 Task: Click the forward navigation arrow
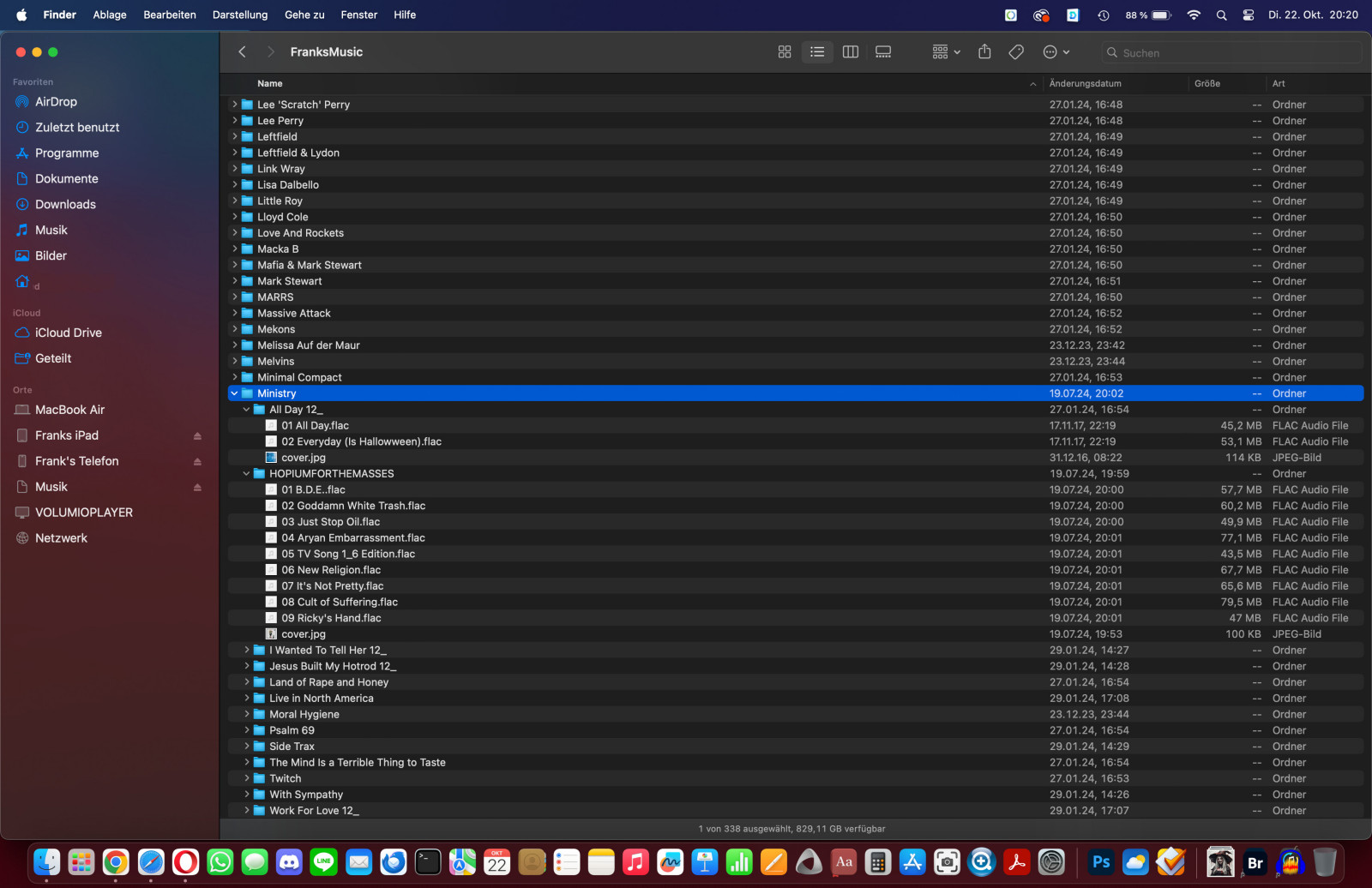point(271,52)
